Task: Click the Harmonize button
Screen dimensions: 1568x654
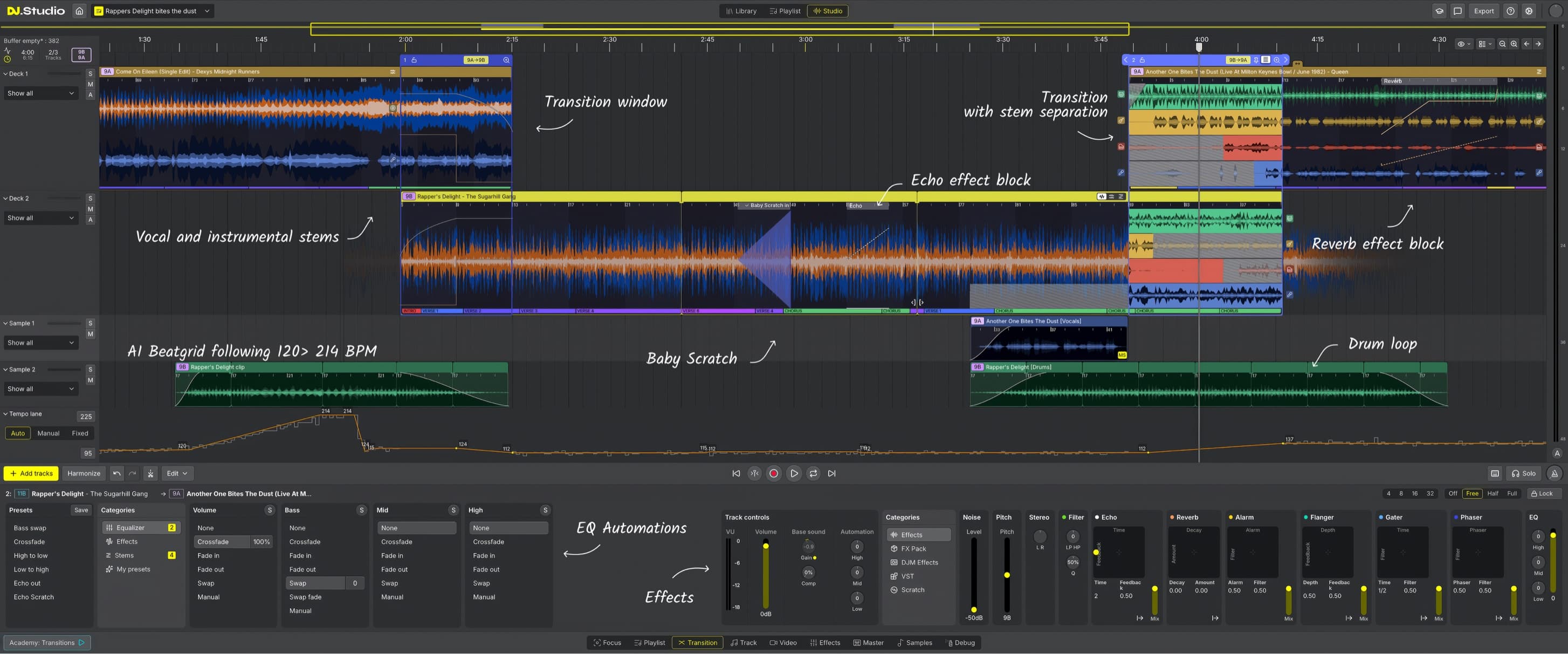Action: tap(84, 473)
